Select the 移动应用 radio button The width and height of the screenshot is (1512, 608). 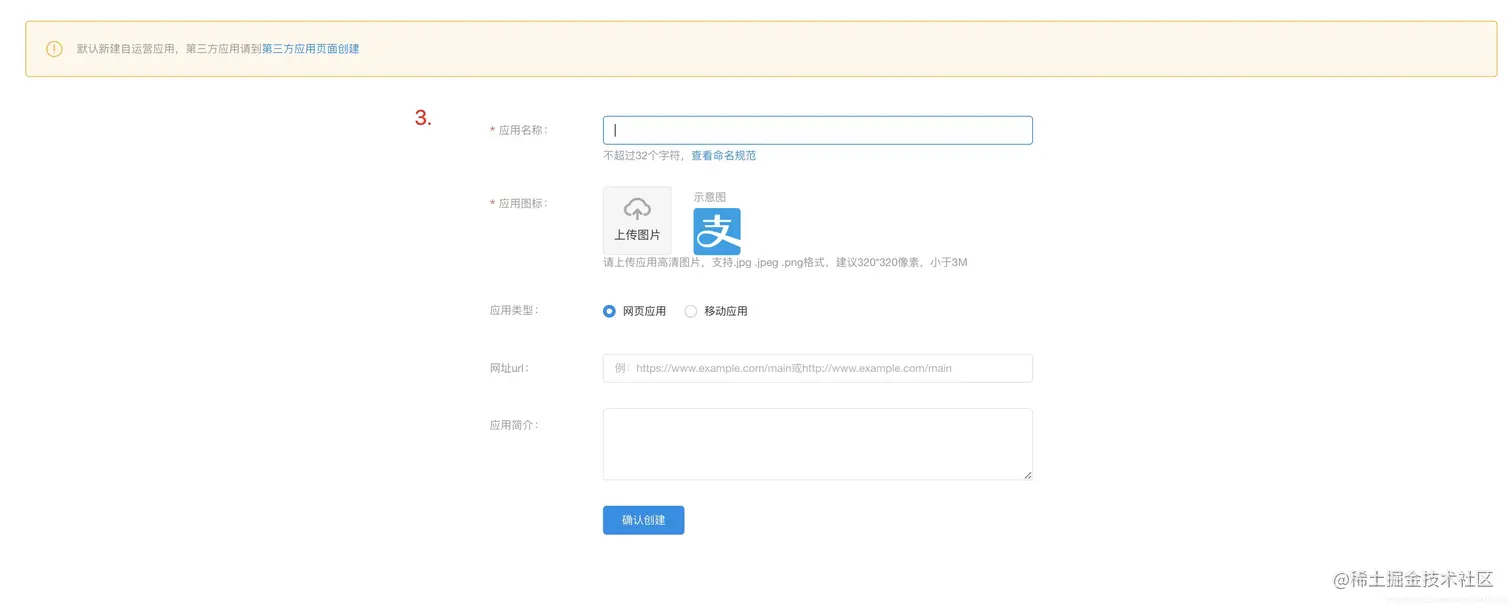(x=690, y=311)
